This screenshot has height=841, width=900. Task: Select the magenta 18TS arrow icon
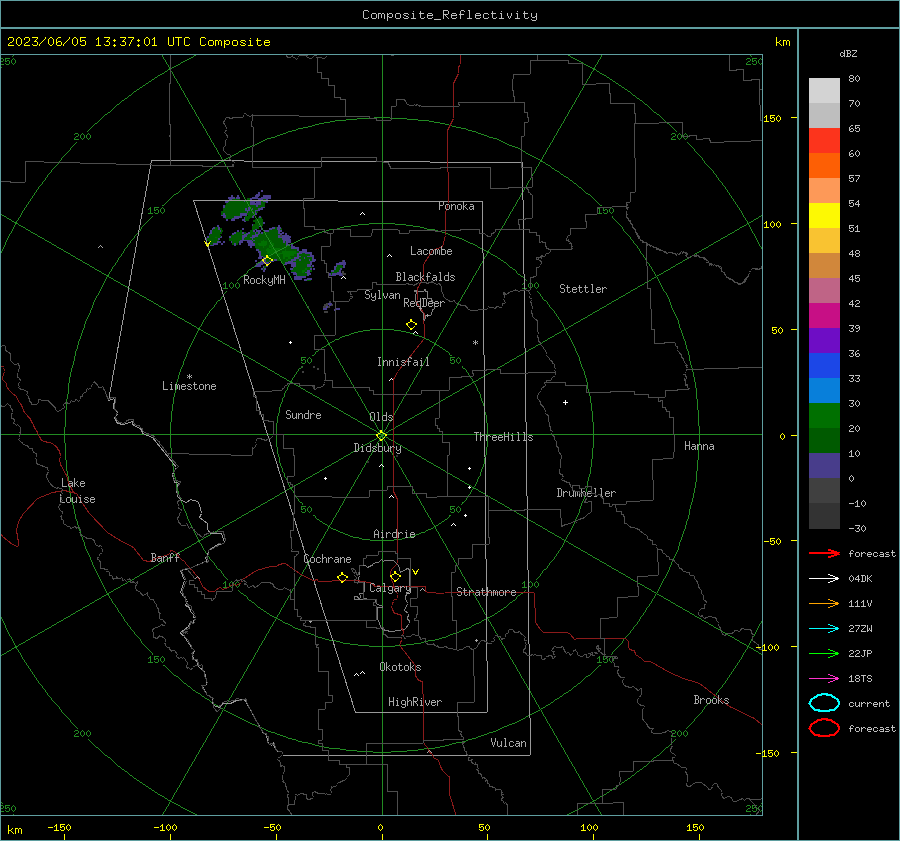pyautogui.click(x=824, y=679)
